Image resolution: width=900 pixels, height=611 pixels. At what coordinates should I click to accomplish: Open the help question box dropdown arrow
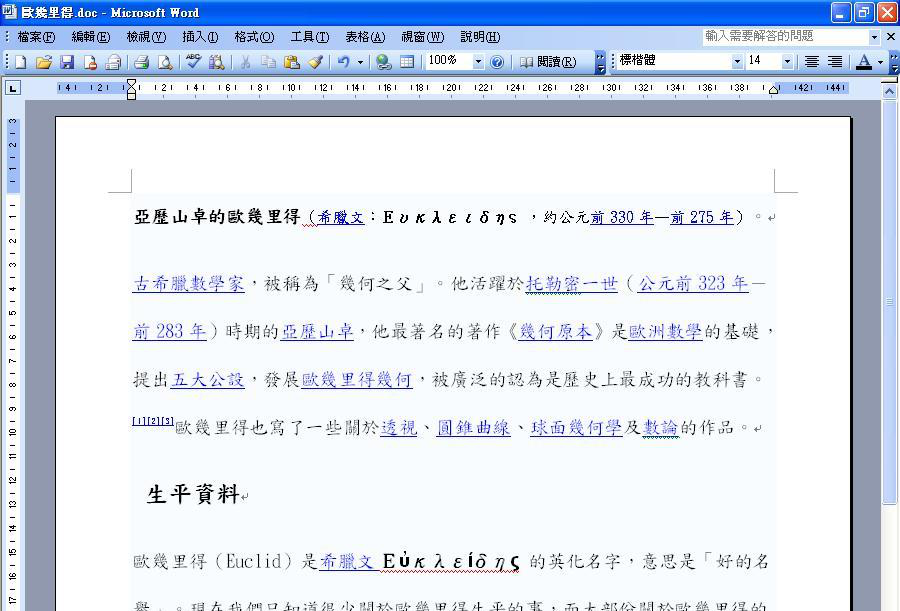[874, 37]
